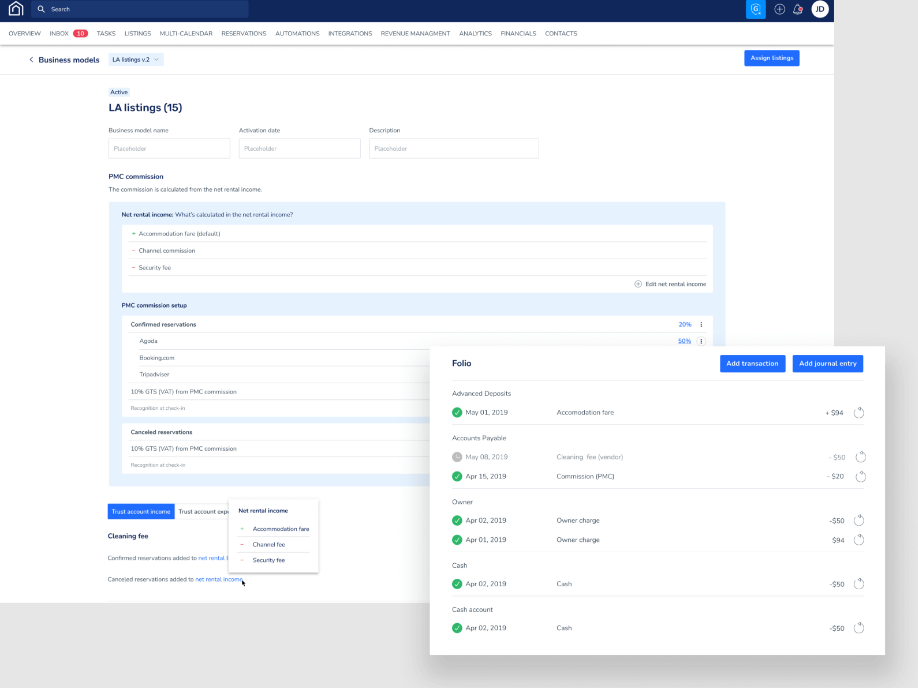The image size is (918, 688).
Task: Click the Assign listings button
Action: coord(770,58)
